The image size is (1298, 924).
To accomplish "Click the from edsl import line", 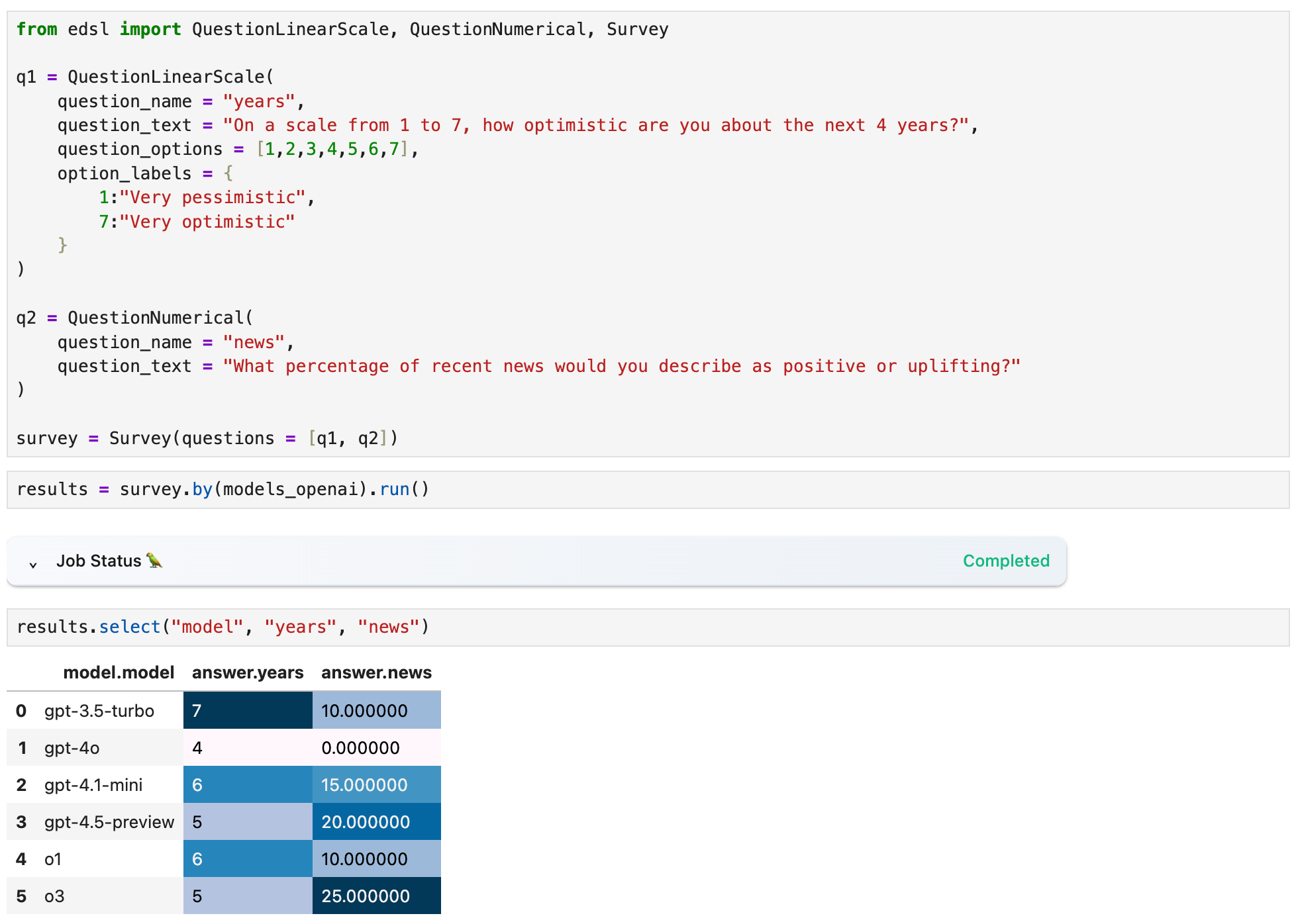I will pos(342,29).
